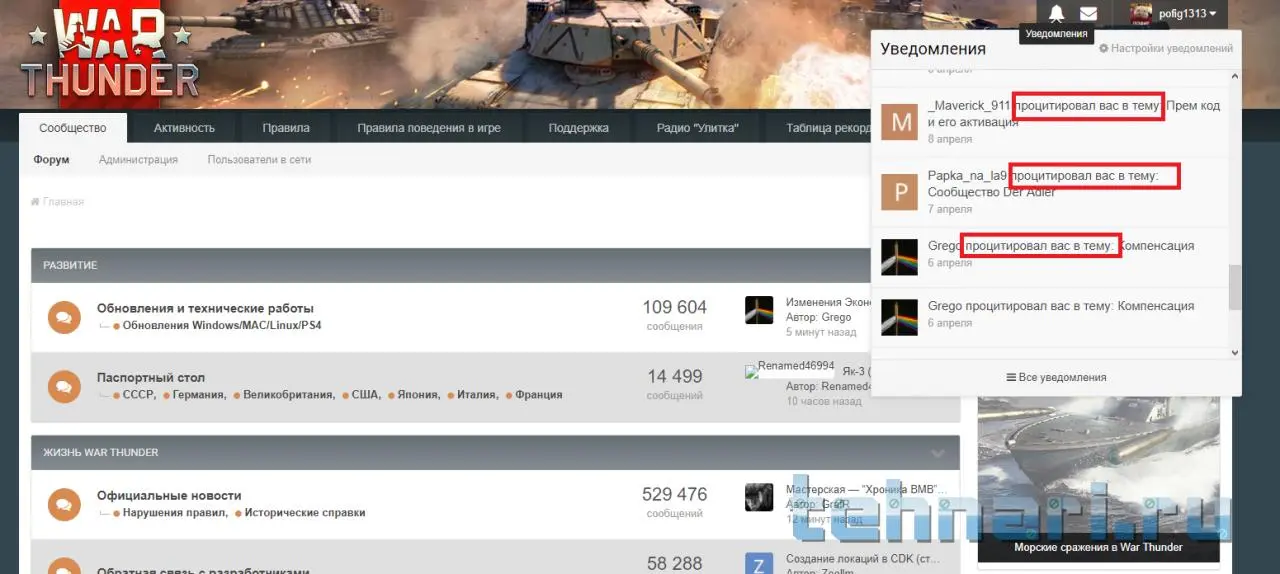Viewport: 1280px width, 574px height.
Task: Click the notifications list scrollbar thumb
Action: (1234, 287)
